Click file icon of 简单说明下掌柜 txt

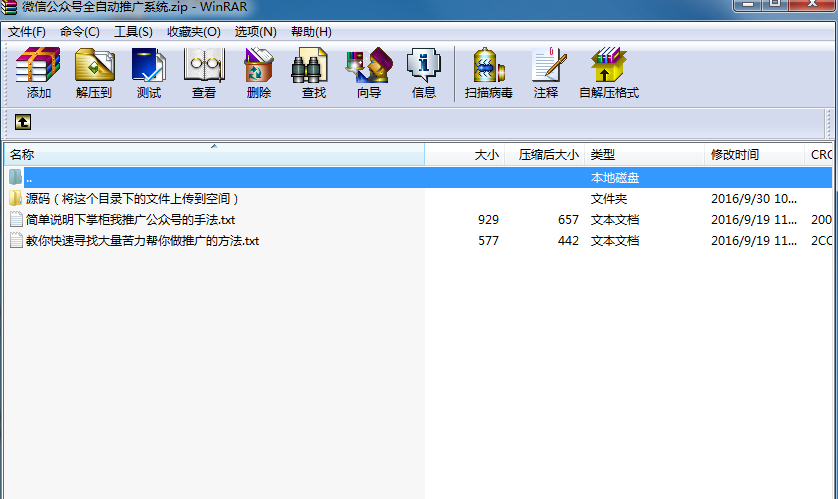[16, 220]
